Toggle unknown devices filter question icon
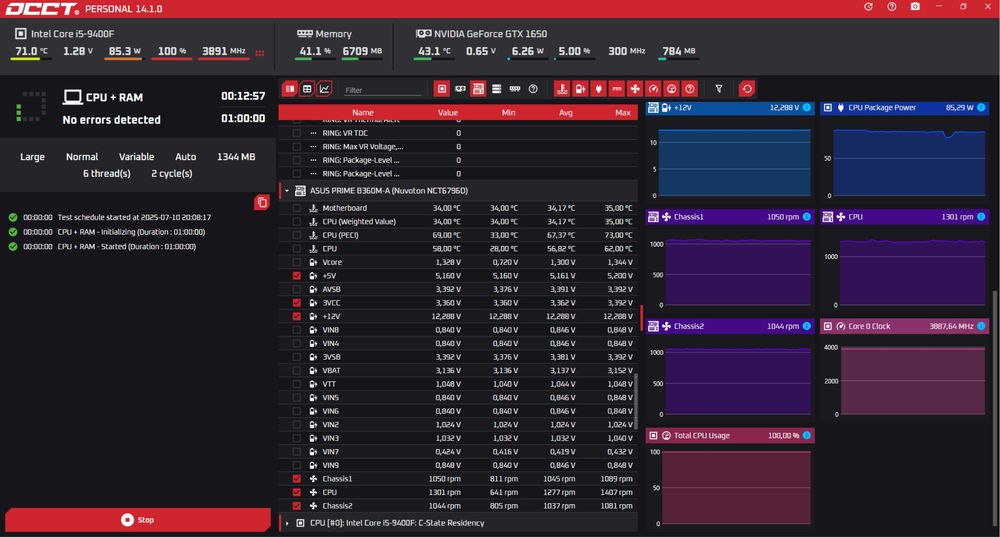Screen dimensions: 1000x537 click(x=533, y=89)
